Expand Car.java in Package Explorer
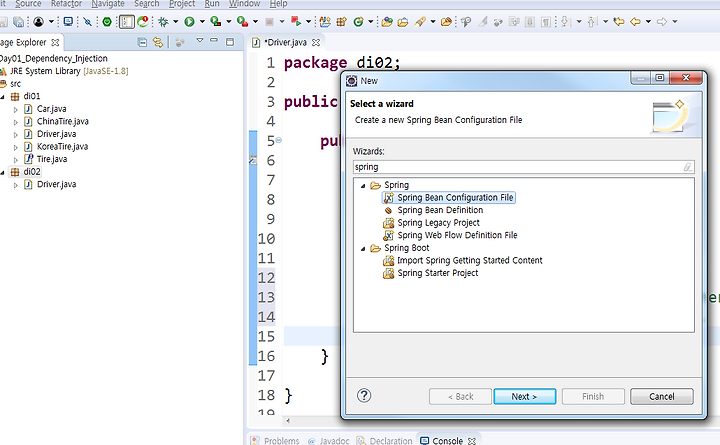This screenshot has height=445, width=720. click(x=15, y=110)
